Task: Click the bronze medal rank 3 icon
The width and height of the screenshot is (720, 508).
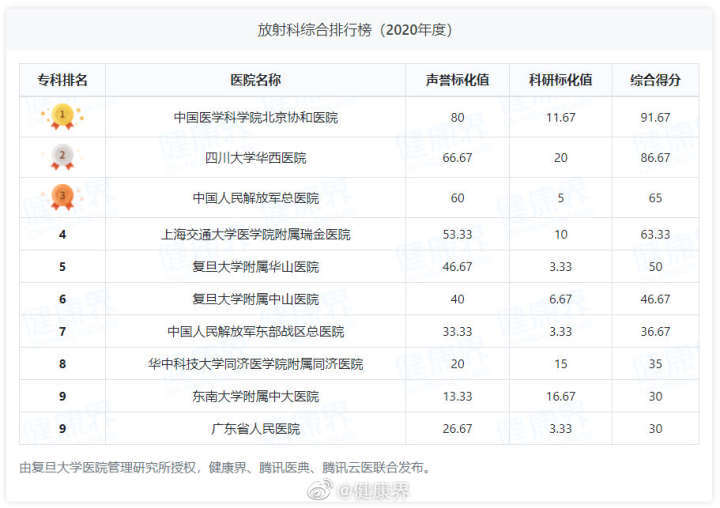Action: tap(62, 198)
